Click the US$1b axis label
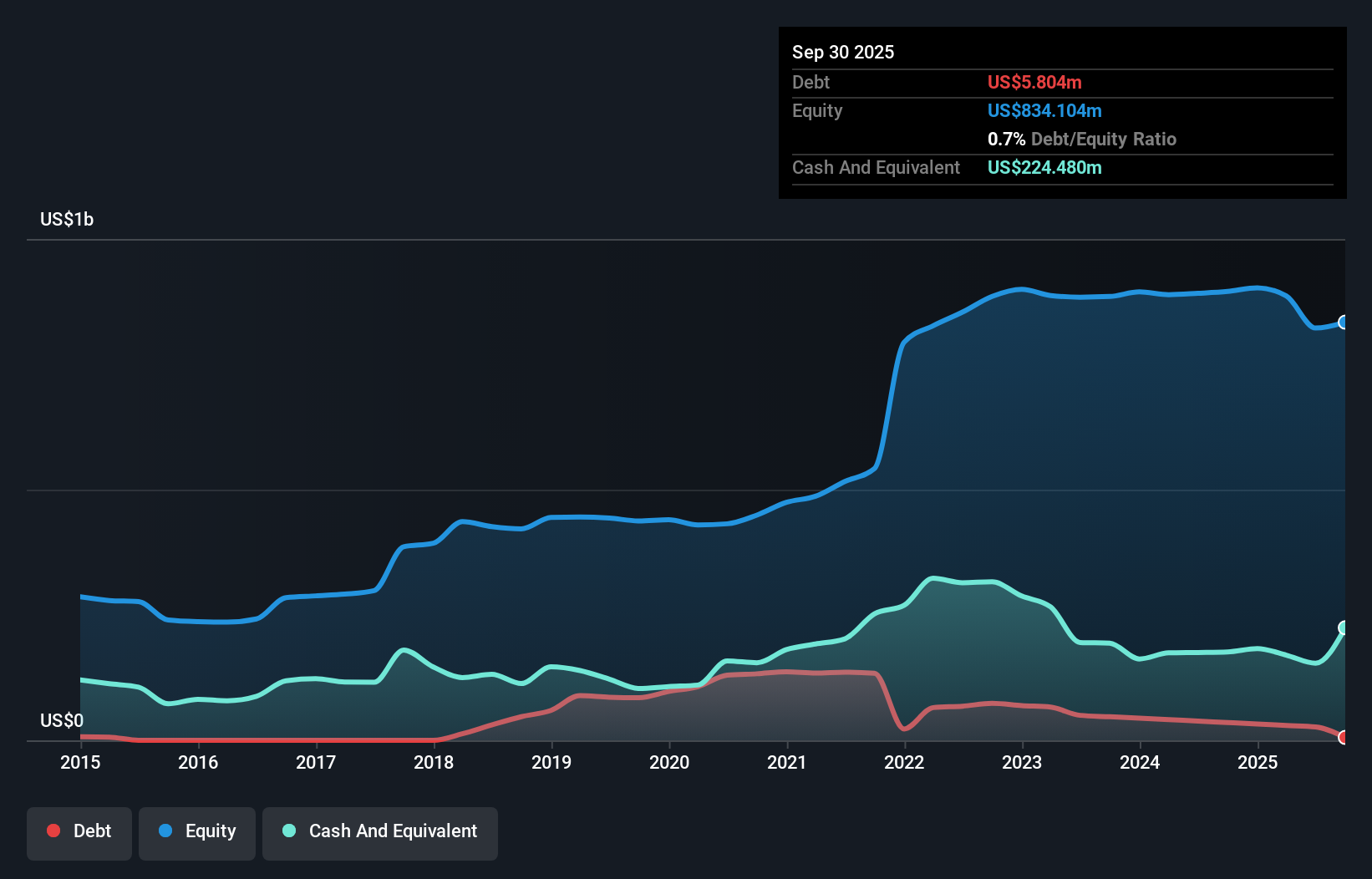The image size is (1372, 879). tap(67, 219)
